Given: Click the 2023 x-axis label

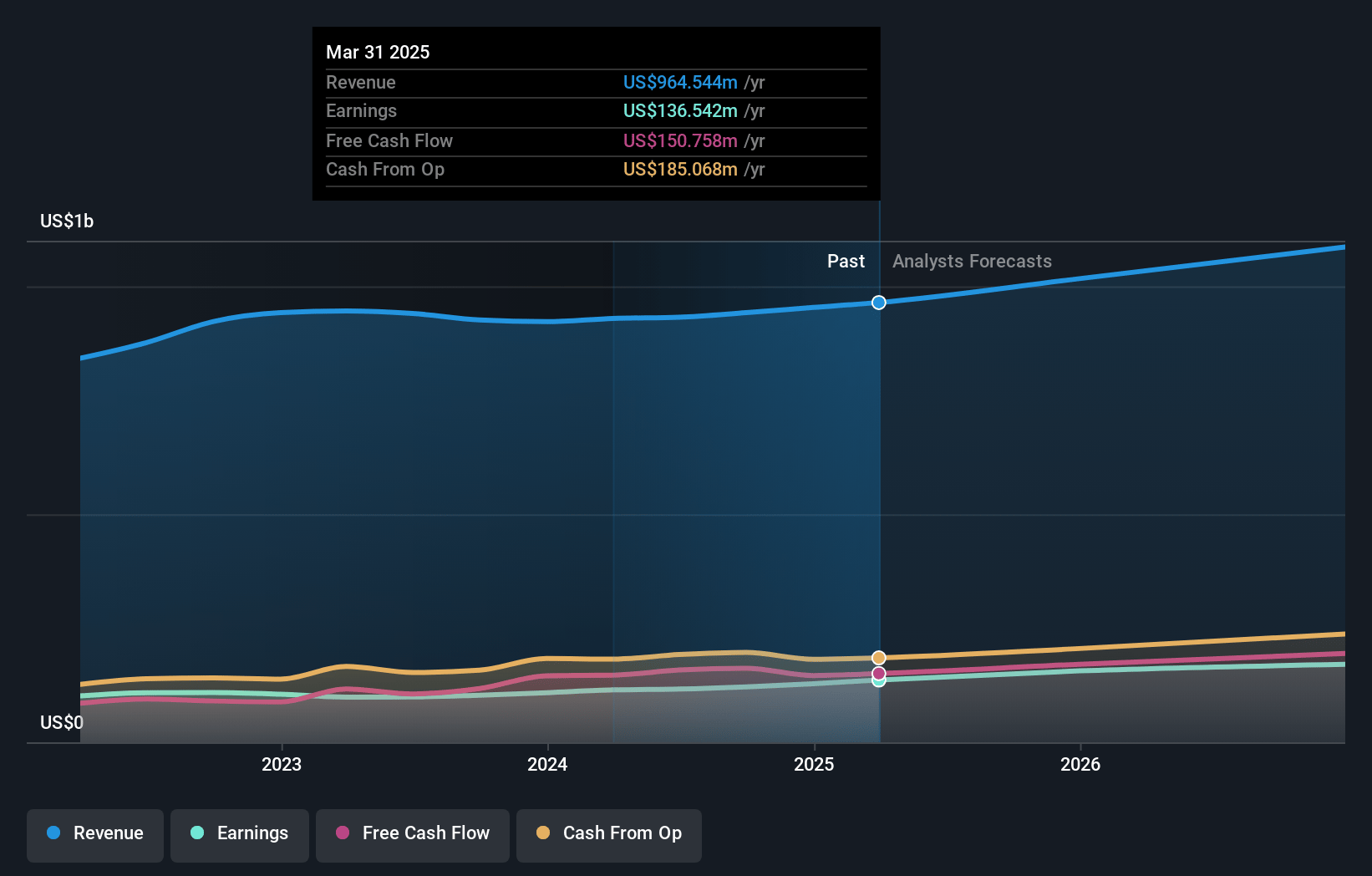Looking at the screenshot, I should click(282, 764).
